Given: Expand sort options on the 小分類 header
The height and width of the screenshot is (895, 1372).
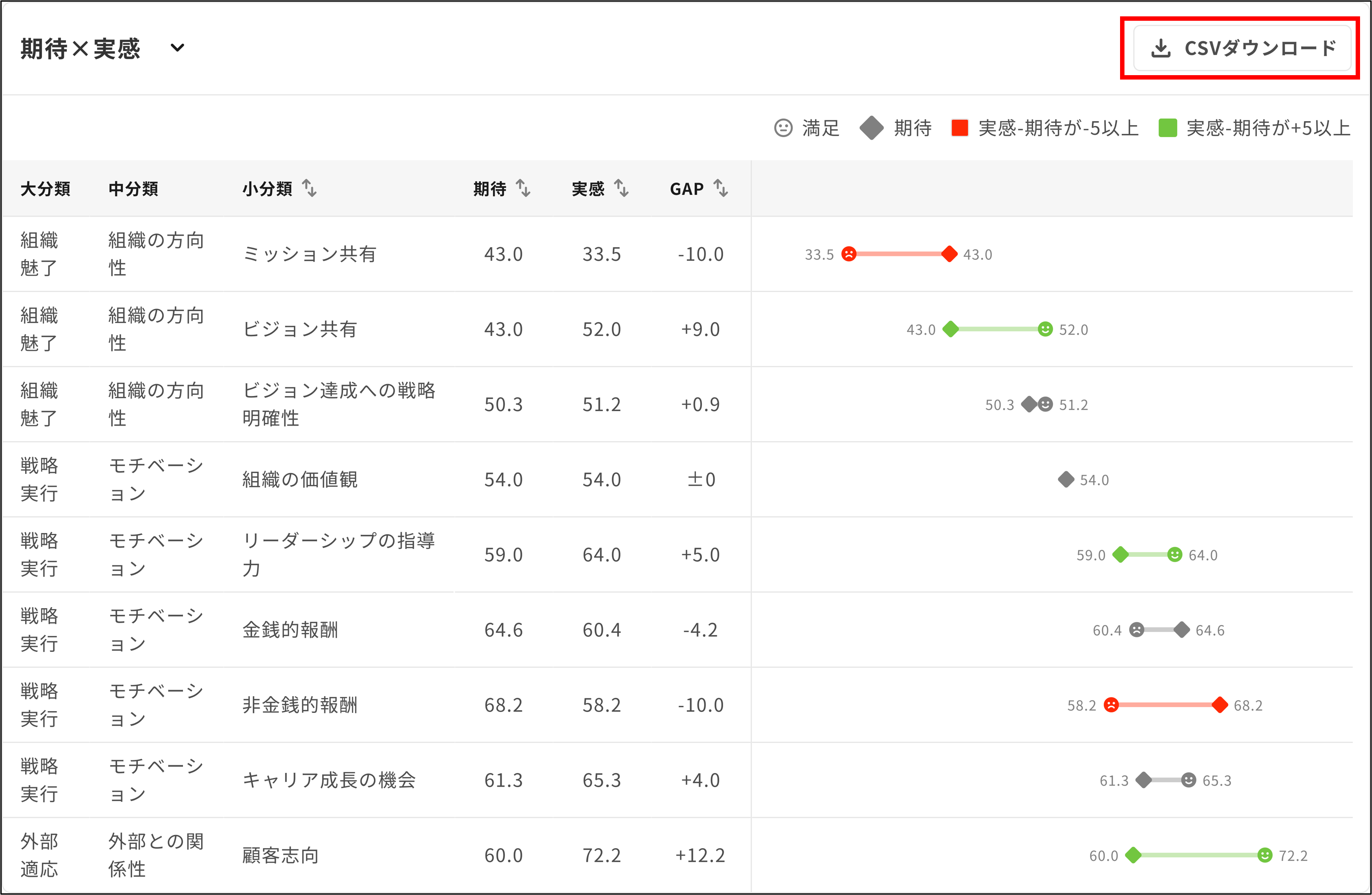Looking at the screenshot, I should [x=309, y=188].
